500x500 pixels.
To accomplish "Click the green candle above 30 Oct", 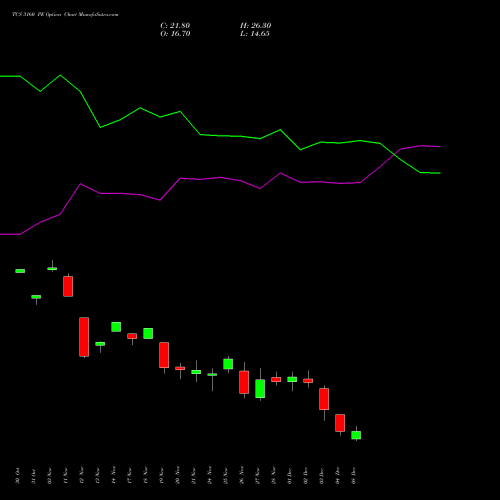I will pyautogui.click(x=20, y=271).
